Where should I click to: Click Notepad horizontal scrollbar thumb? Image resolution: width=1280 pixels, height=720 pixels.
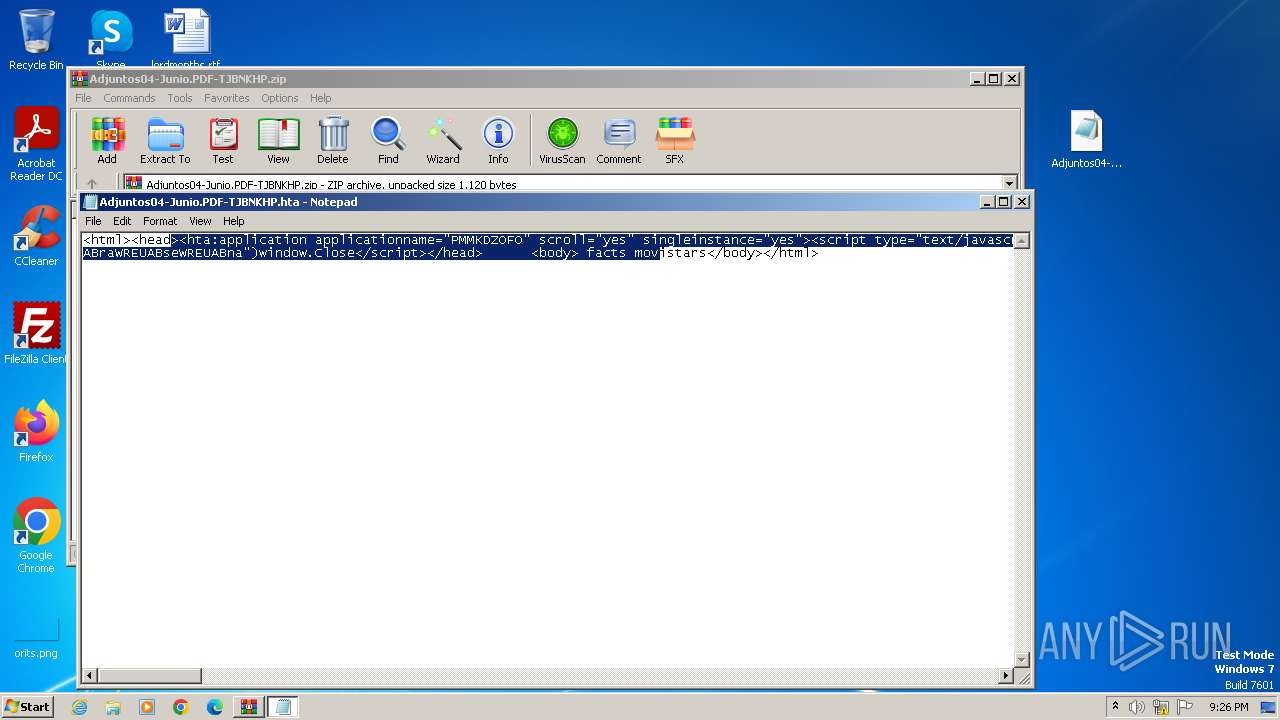point(149,676)
